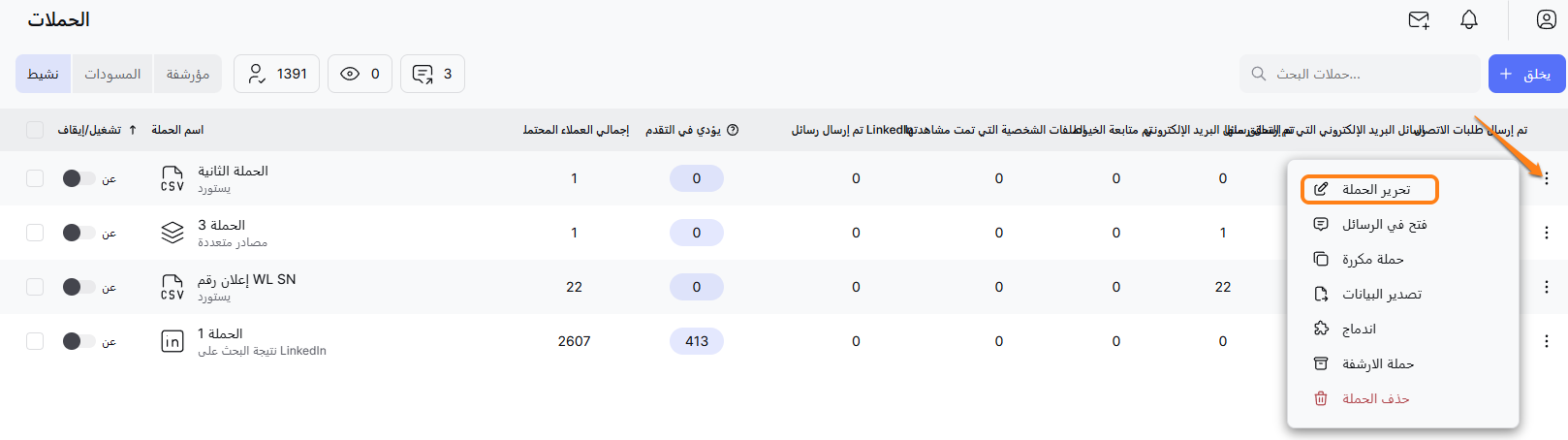Open the three-dot menu for الحملة 3 row
This screenshot has height=440, width=1568.
tap(1547, 233)
